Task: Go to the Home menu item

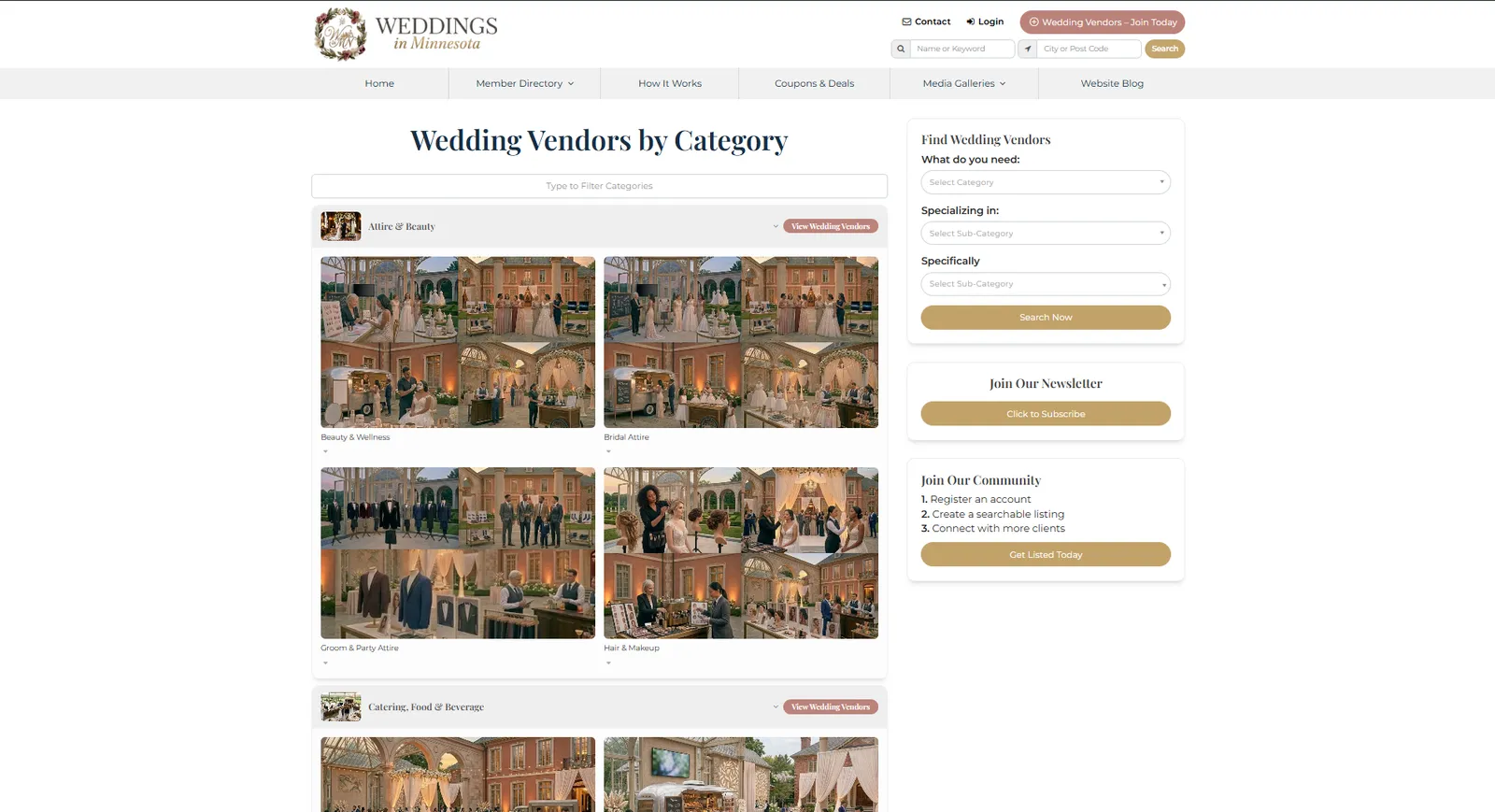Action: coord(379,83)
